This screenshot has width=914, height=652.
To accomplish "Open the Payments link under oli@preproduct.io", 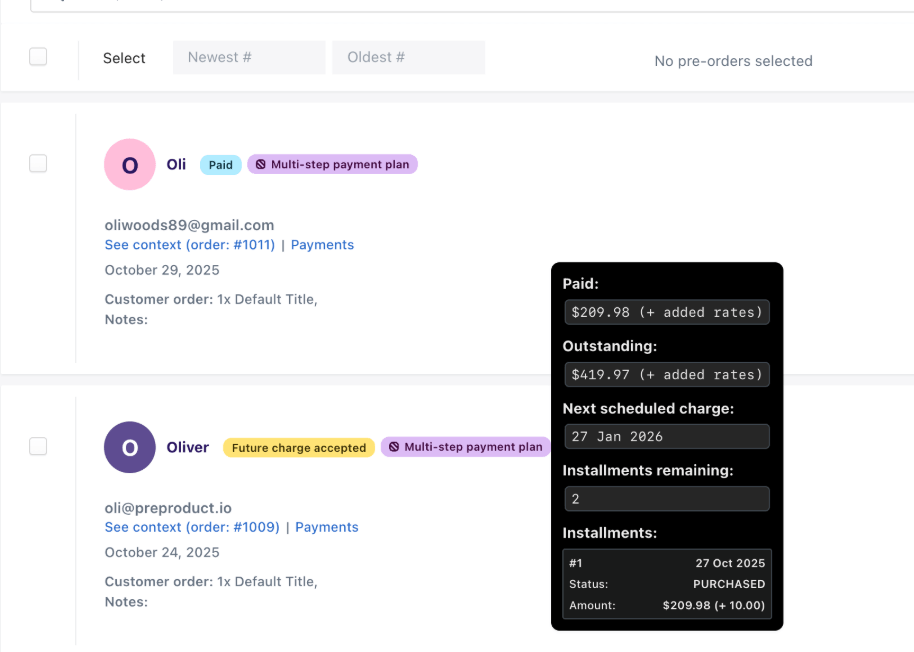I will (326, 527).
